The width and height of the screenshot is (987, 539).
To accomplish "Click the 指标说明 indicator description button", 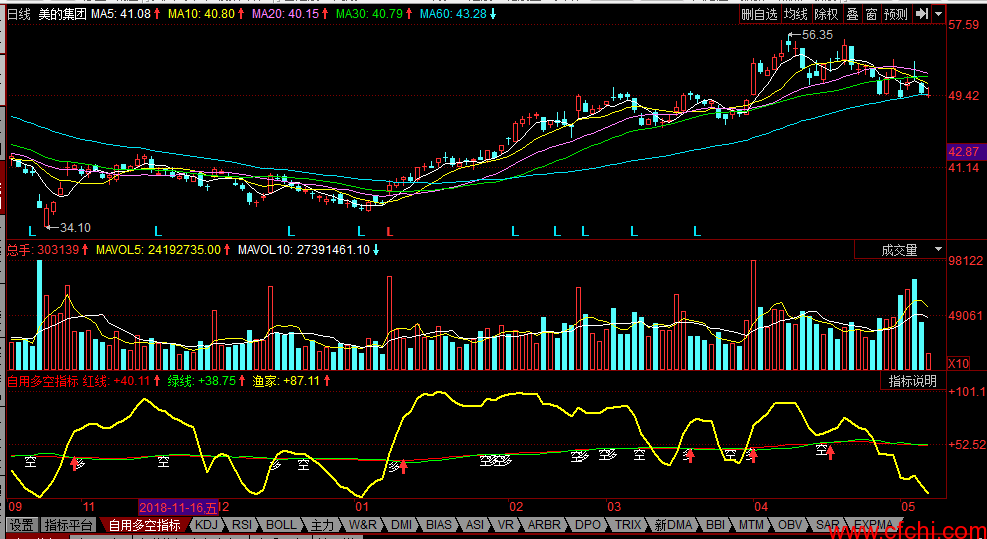I will point(913,381).
